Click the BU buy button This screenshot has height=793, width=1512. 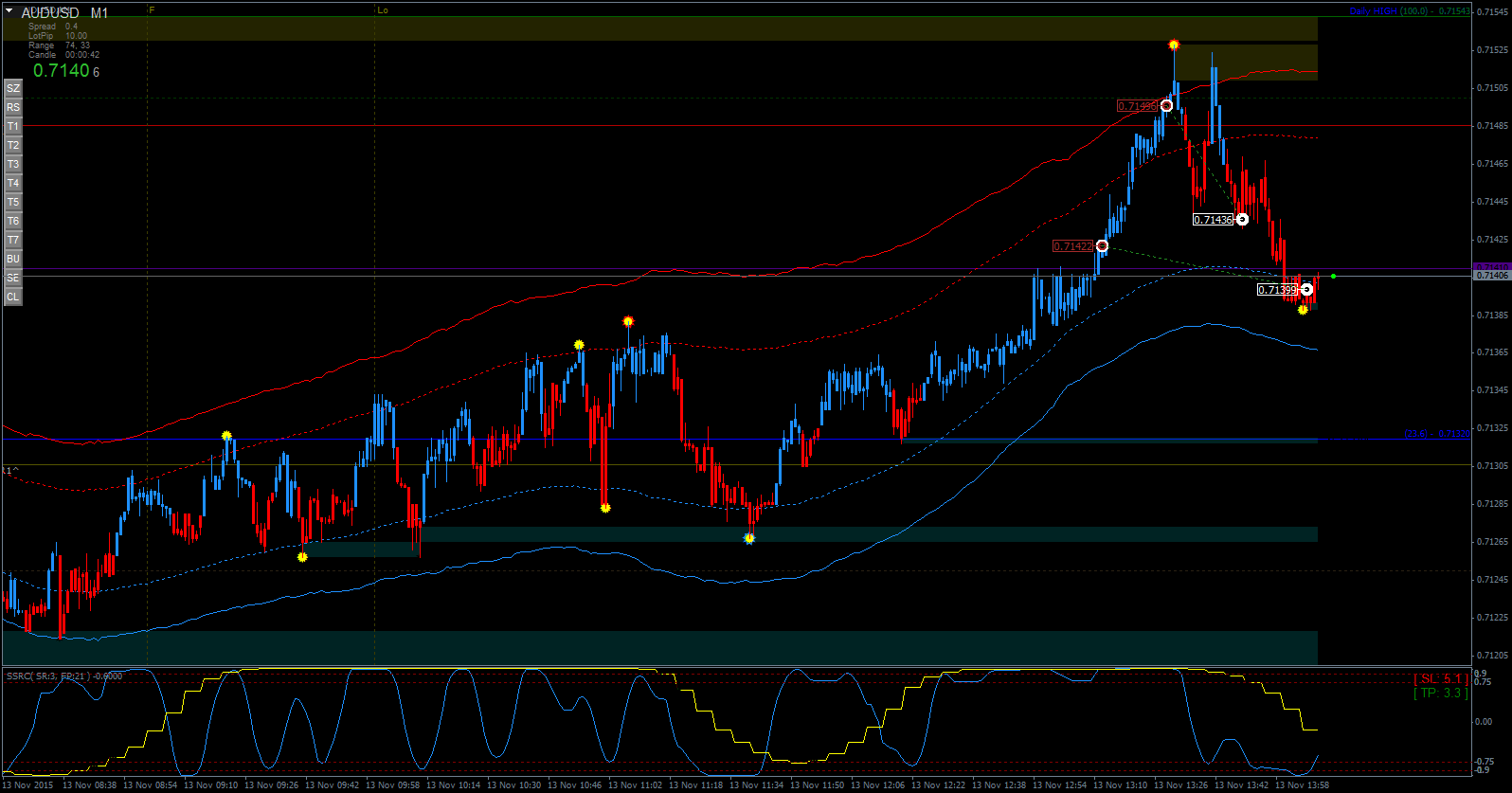click(13, 259)
